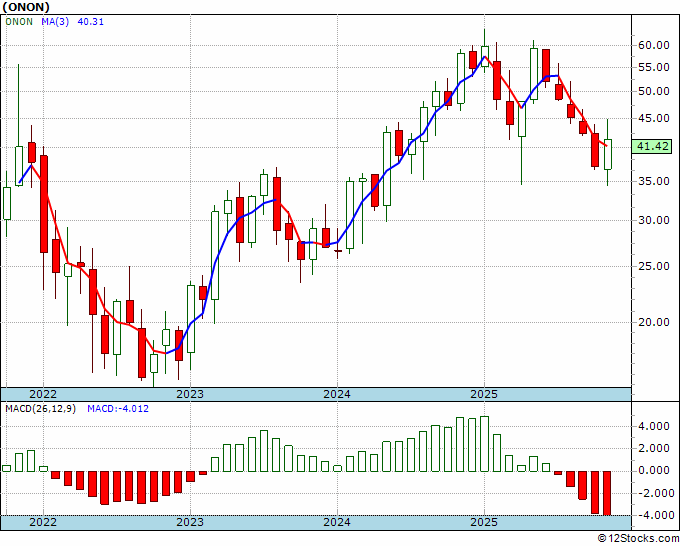Click the large red candlestick right after the 2022 gridline

pyautogui.click(x=44, y=204)
